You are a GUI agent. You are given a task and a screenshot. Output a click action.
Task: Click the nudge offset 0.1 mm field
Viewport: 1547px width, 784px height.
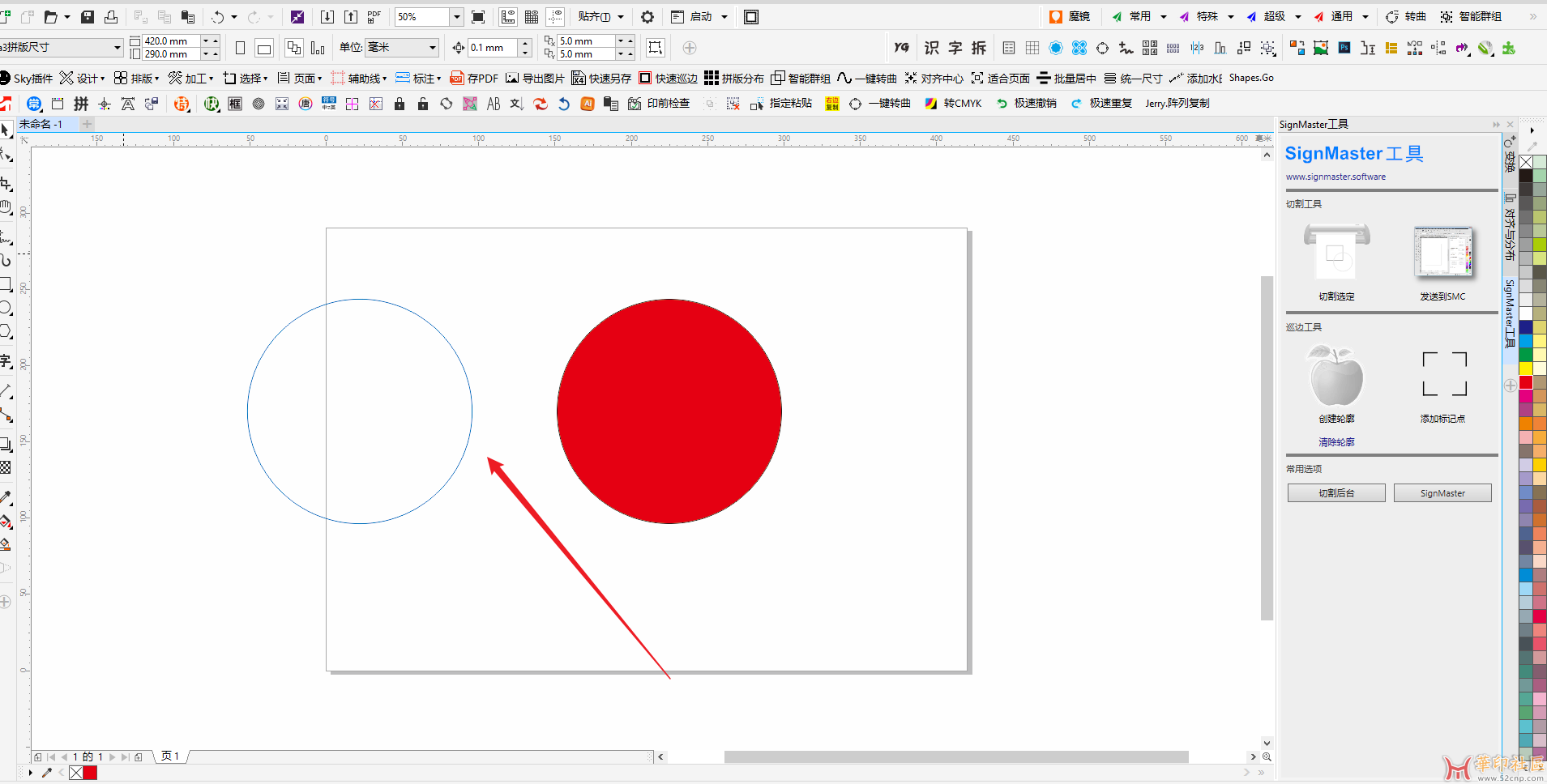[493, 48]
